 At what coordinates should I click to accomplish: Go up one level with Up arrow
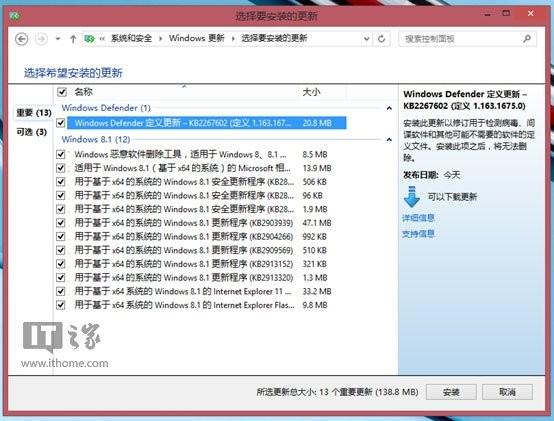[73, 39]
